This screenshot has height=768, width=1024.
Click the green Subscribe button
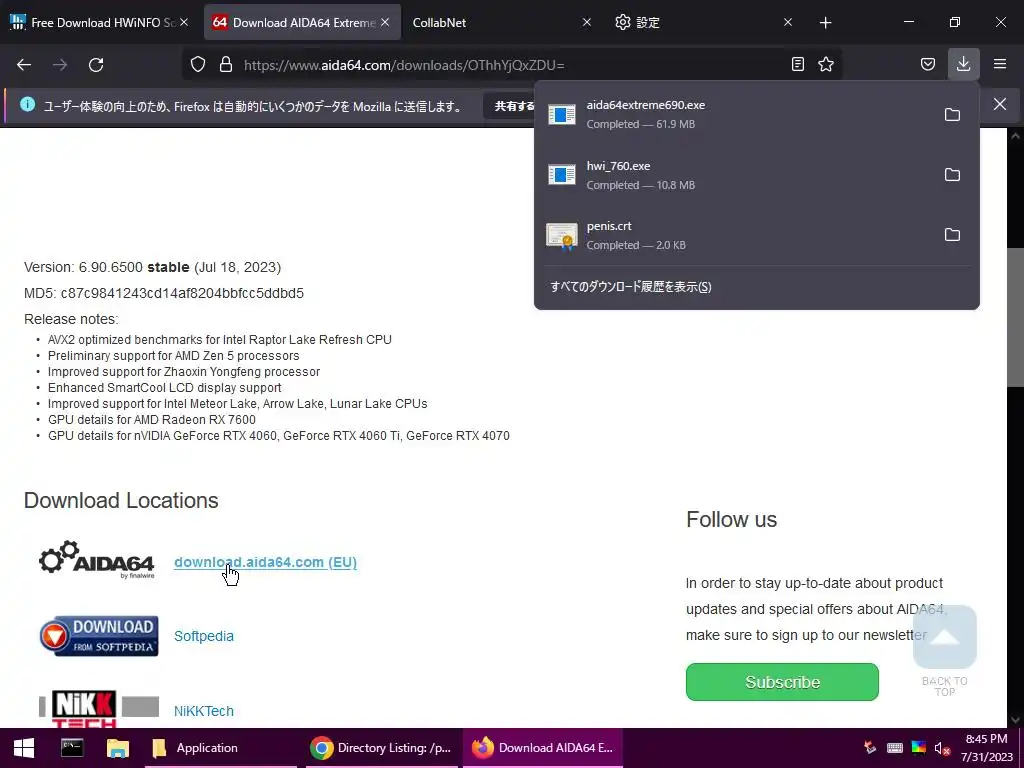782,682
